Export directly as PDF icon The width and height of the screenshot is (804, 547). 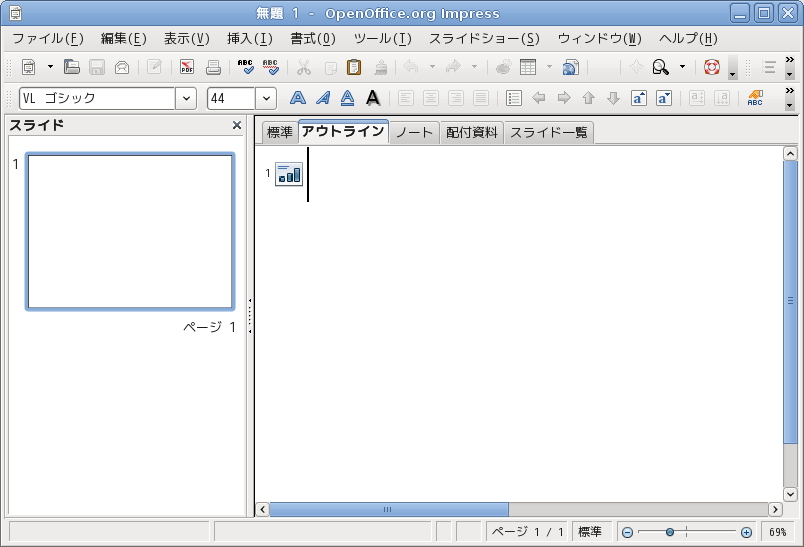[x=188, y=68]
